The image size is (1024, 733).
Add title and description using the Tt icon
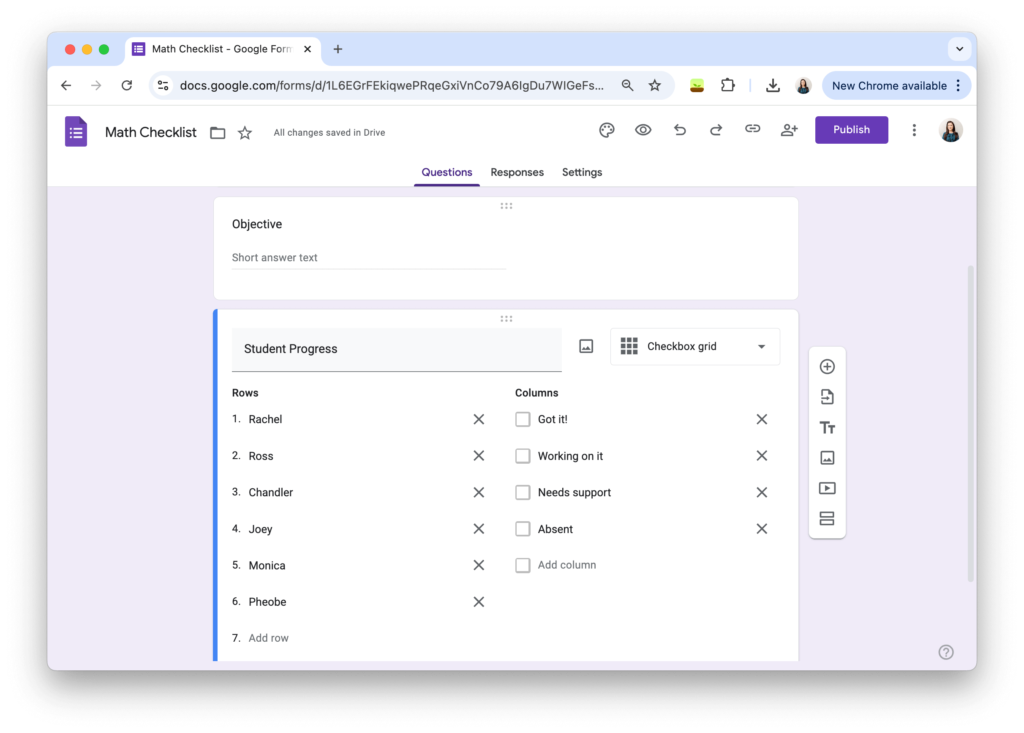point(827,427)
